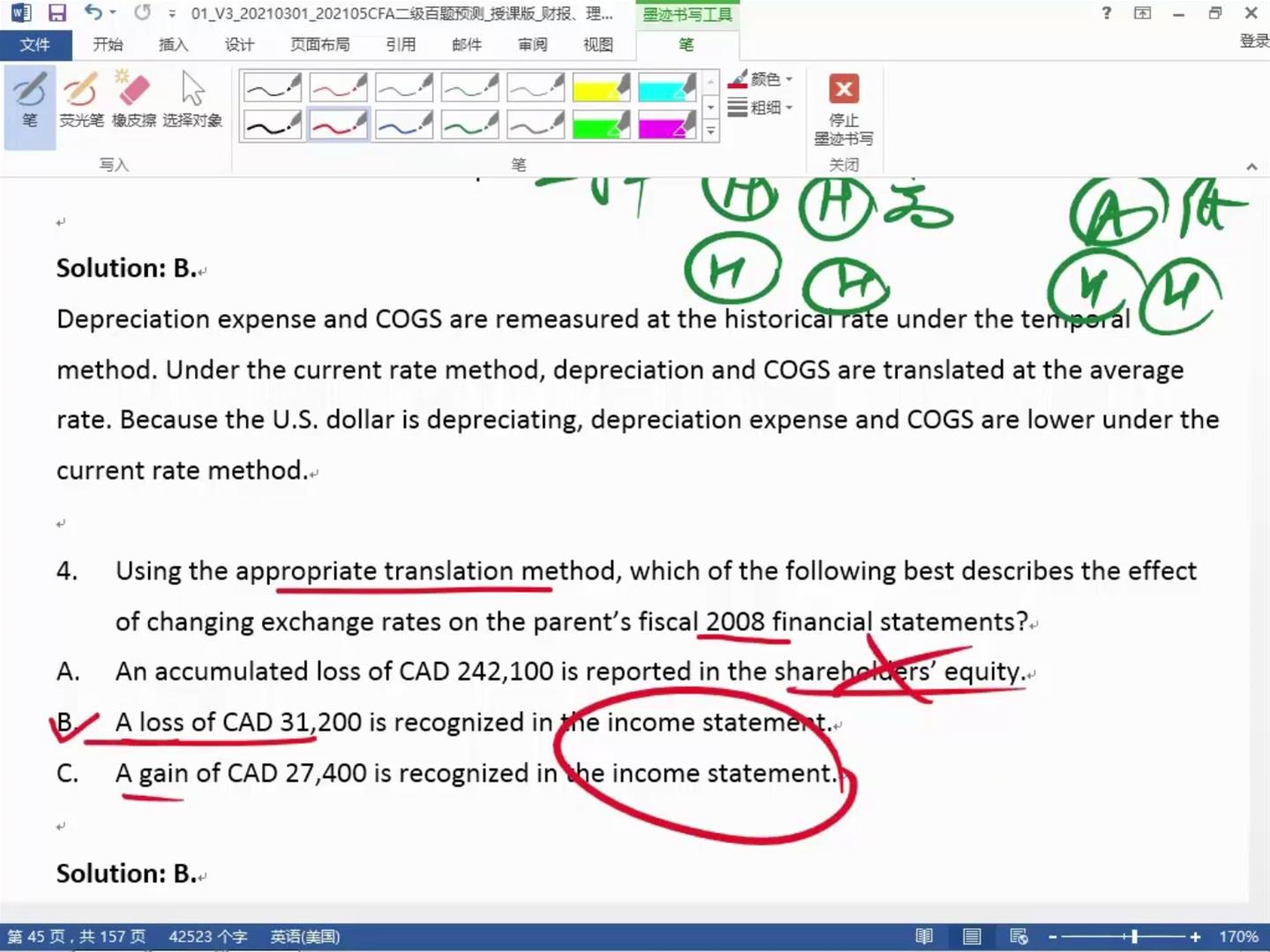1270x952 pixels.
Task: Collapse the ribbon with the arrow
Action: pos(1251,166)
